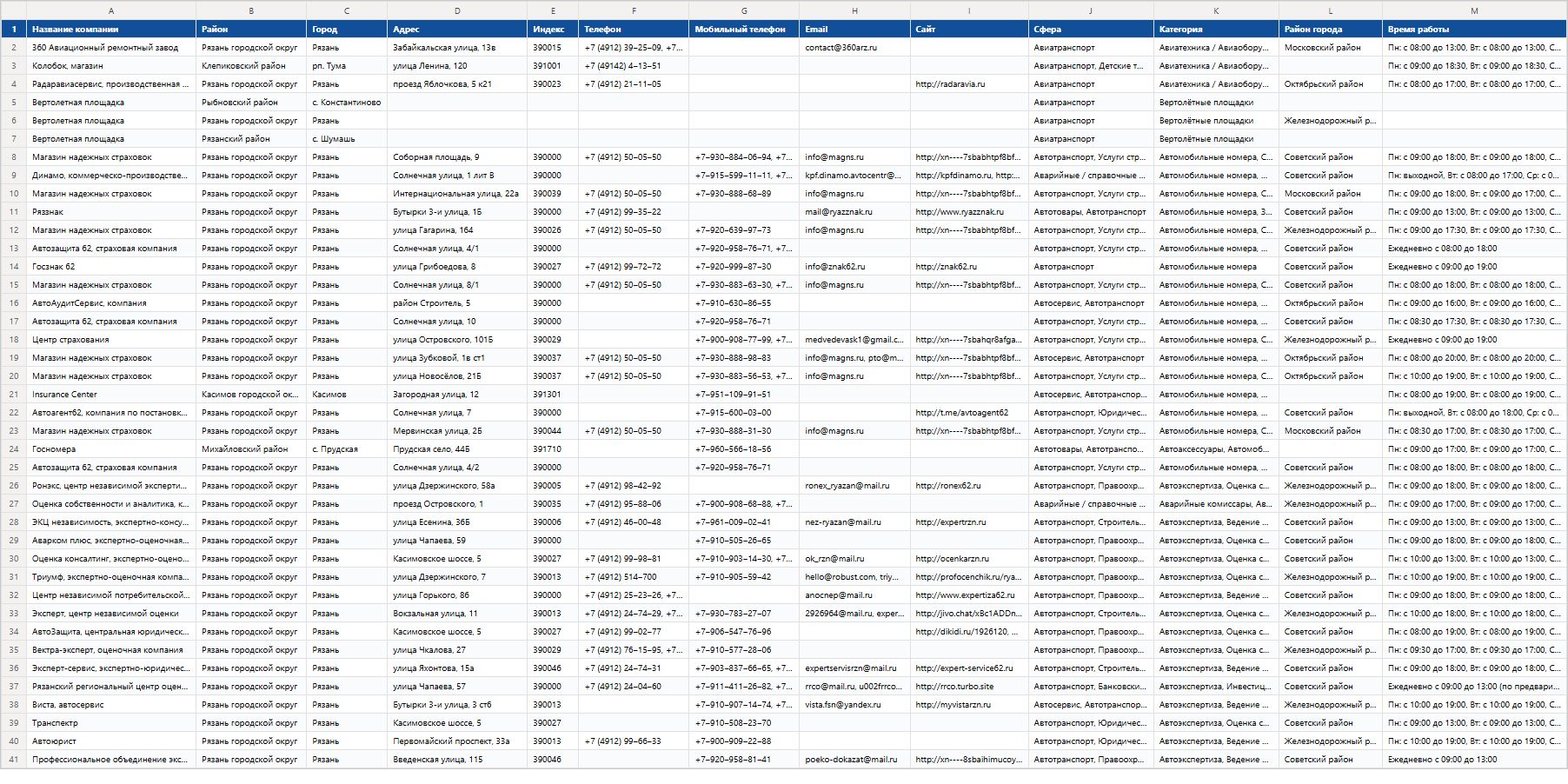Select postal index cell '391301'
Viewport: 1568px width, 784px height.
(x=553, y=395)
